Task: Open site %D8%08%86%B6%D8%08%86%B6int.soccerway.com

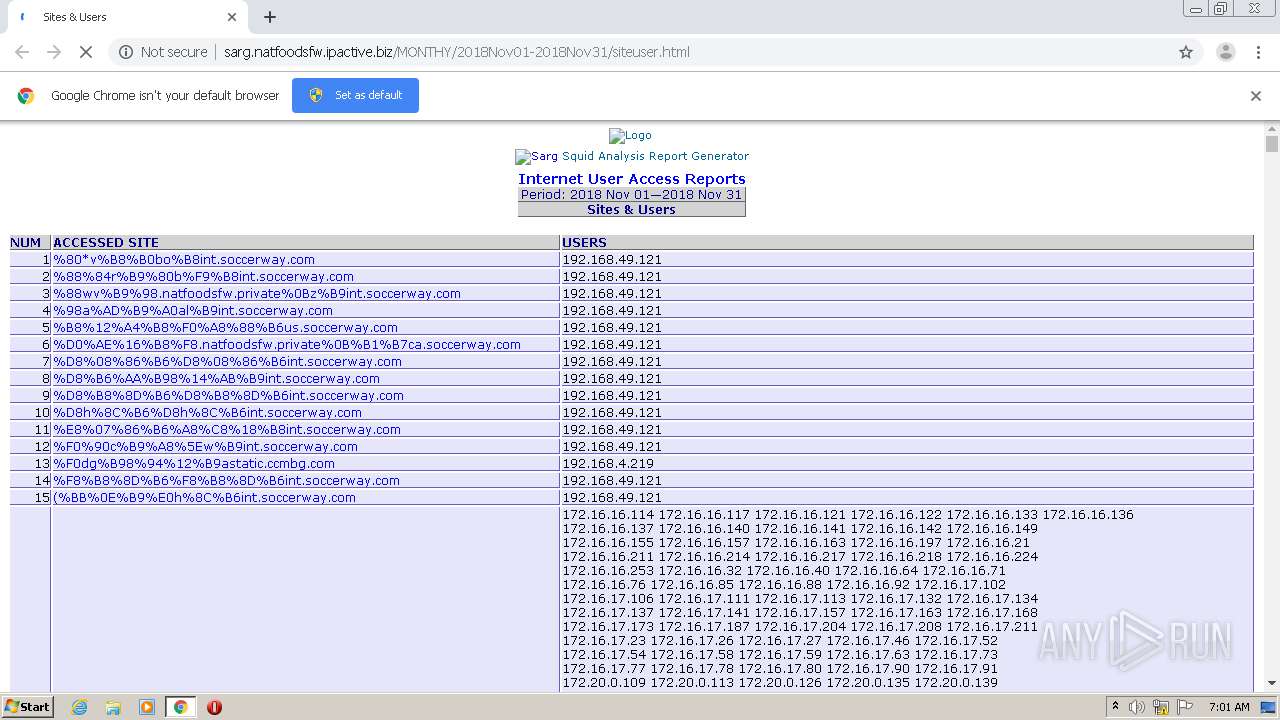Action: coord(227,362)
